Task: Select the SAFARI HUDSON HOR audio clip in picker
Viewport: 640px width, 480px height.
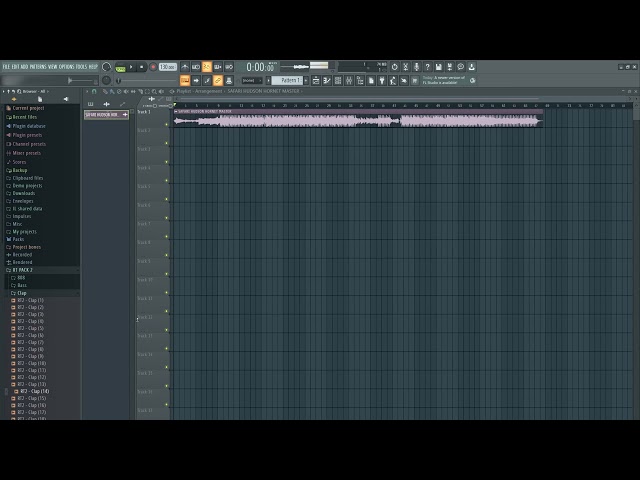Action: pyautogui.click(x=106, y=115)
